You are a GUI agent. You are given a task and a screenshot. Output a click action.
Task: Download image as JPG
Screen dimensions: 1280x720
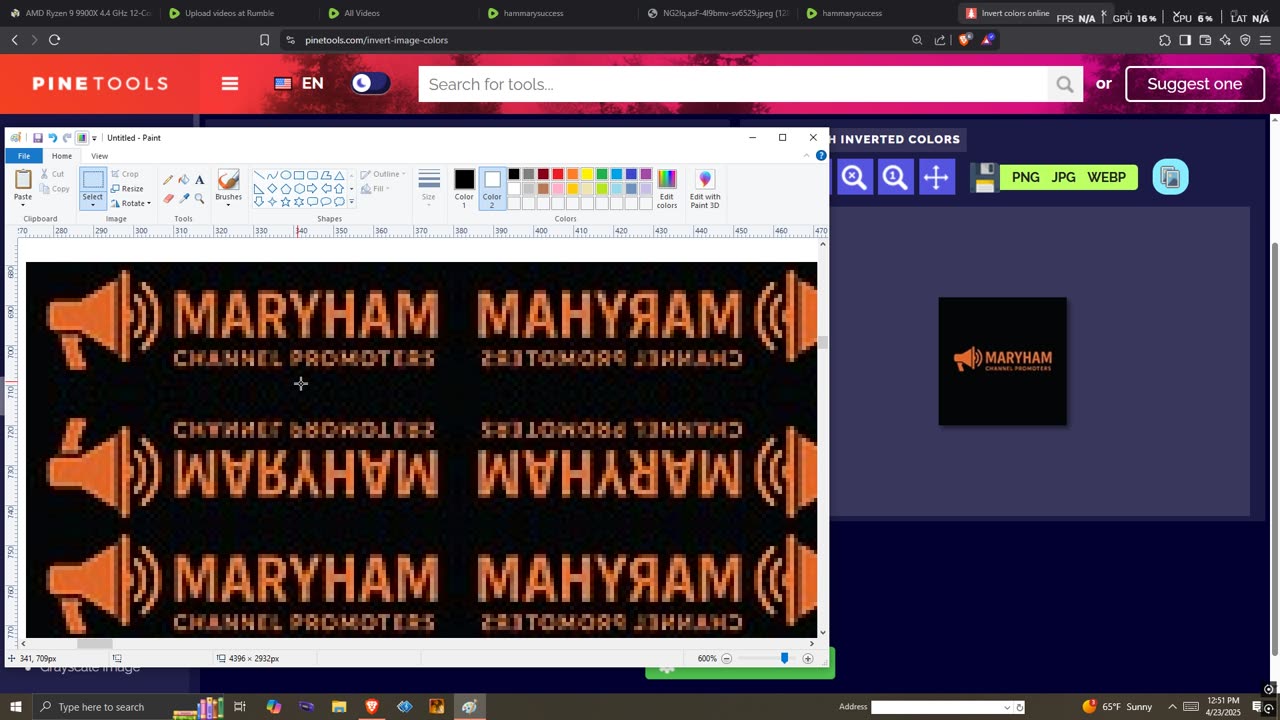point(1064,177)
